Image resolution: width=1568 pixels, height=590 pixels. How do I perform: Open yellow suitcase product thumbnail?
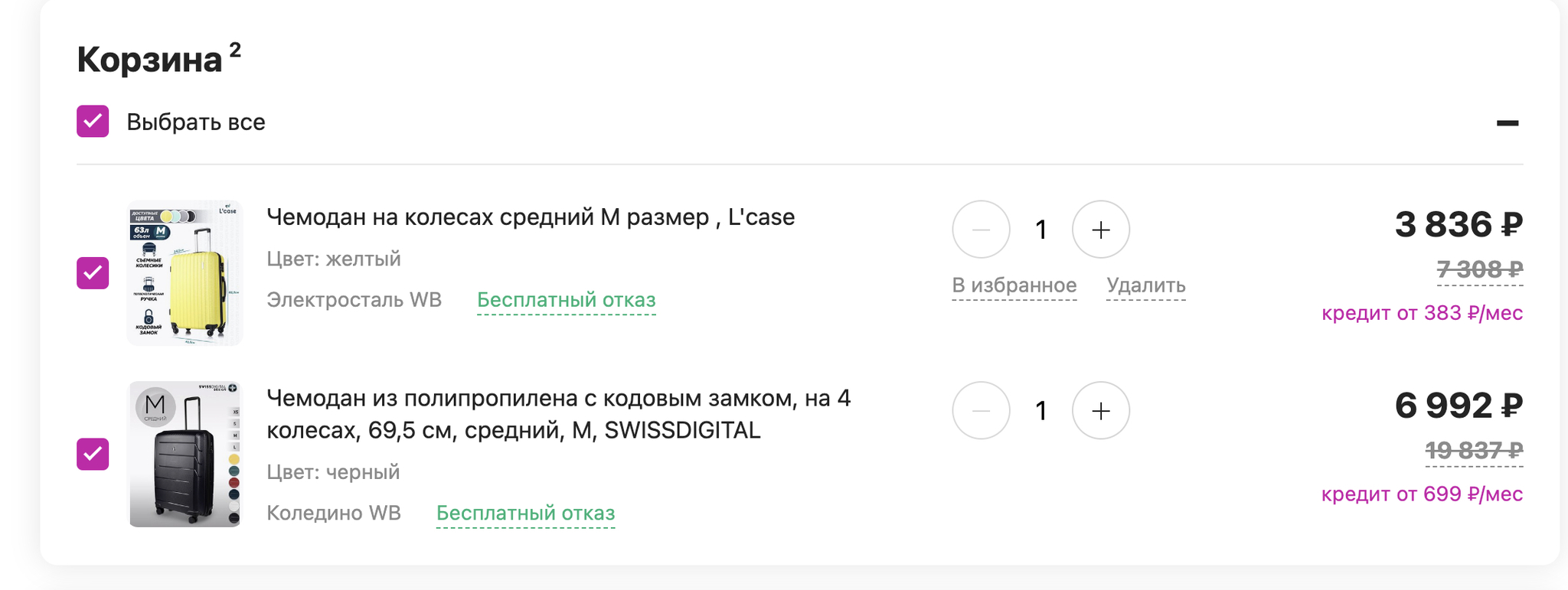coord(185,273)
